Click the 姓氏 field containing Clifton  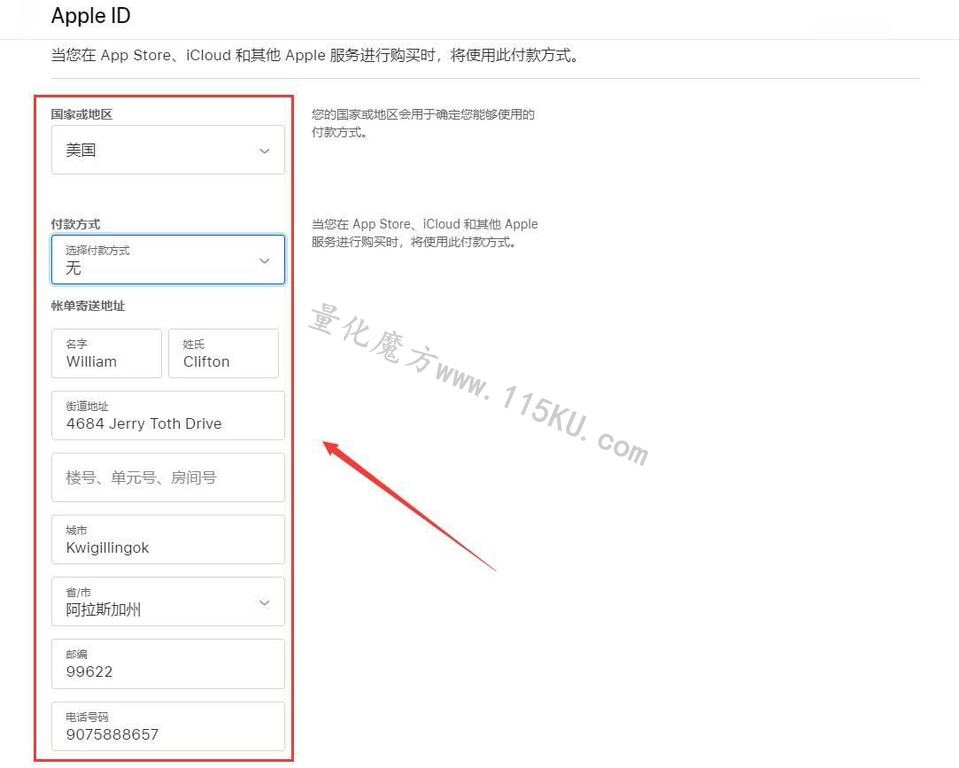tap(223, 353)
